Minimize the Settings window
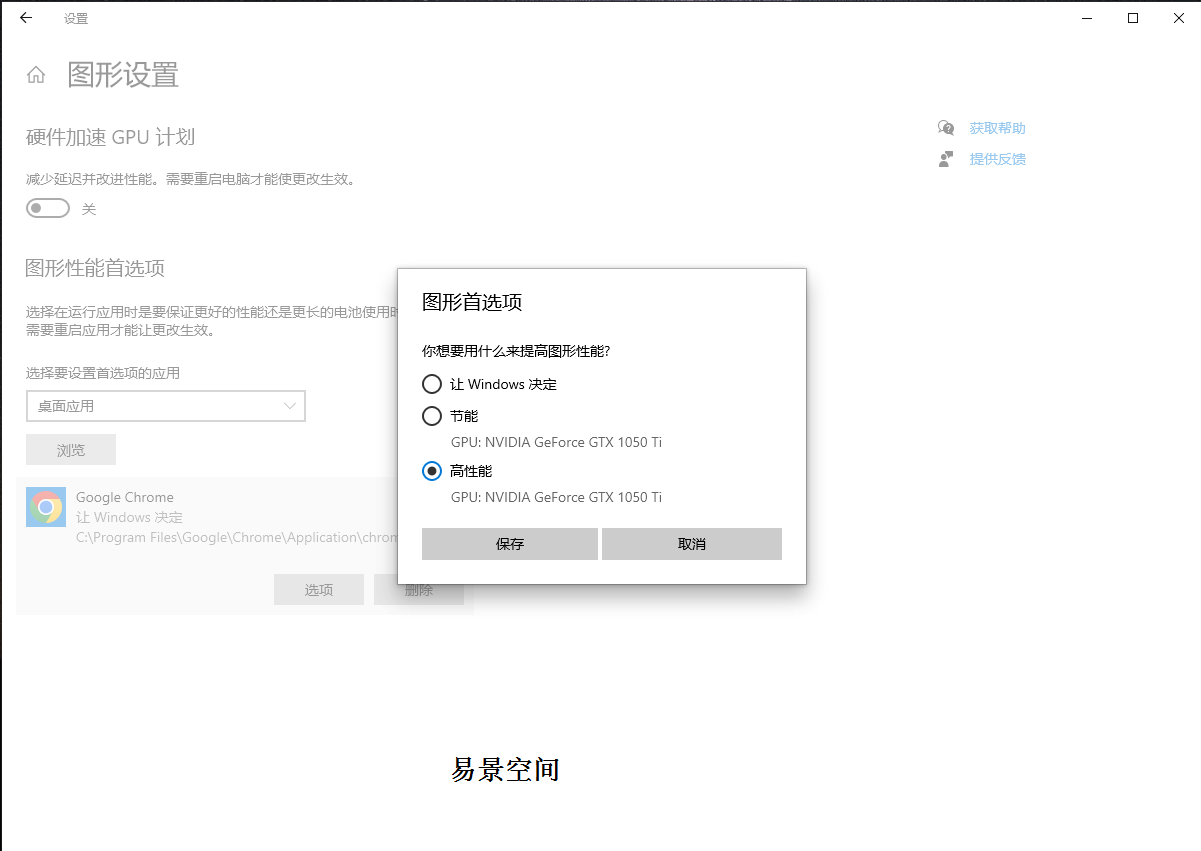Screen dimensions: 1201x851 pos(1087,18)
